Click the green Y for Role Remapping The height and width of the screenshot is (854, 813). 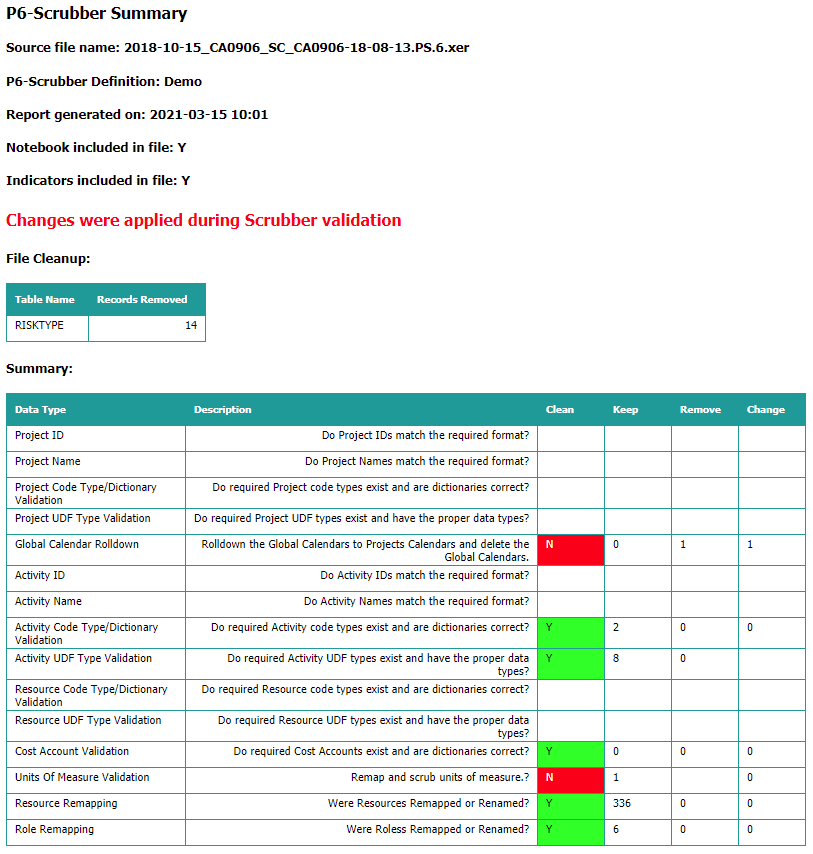pyautogui.click(x=570, y=829)
